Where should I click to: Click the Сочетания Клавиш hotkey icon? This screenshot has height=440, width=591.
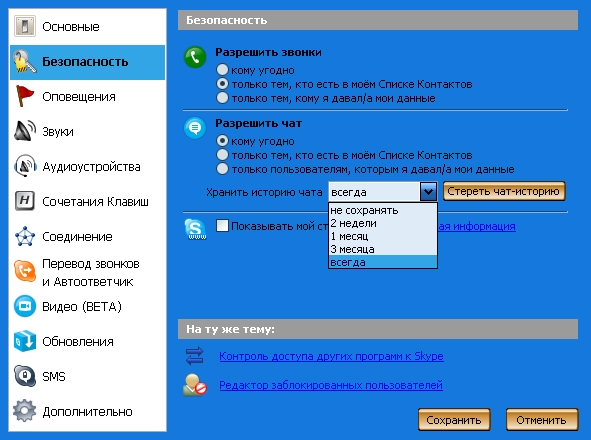[x=25, y=201]
